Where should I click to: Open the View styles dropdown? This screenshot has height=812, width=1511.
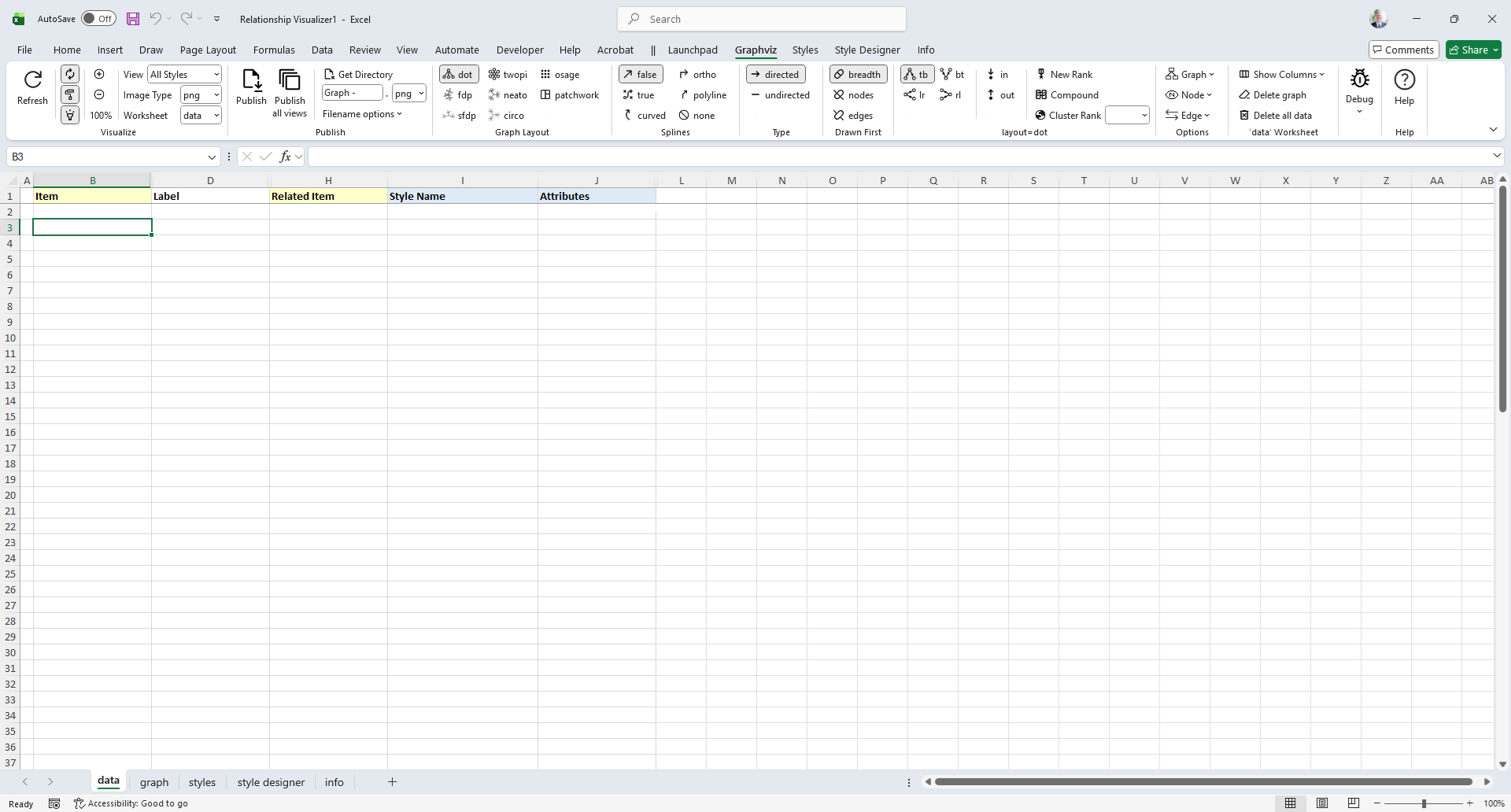[185, 75]
